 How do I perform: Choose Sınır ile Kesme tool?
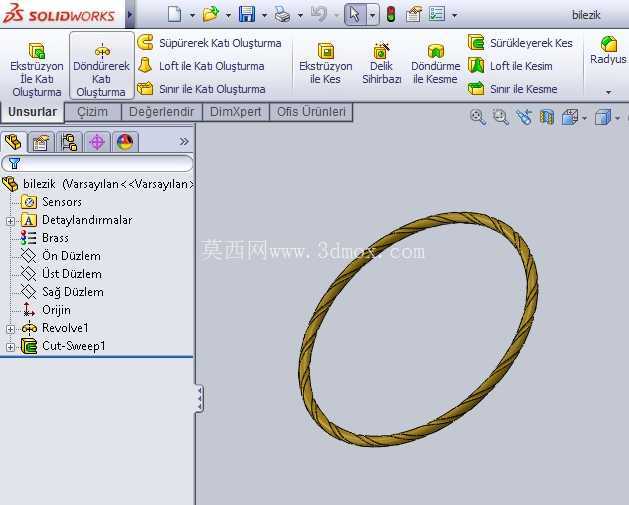513,89
